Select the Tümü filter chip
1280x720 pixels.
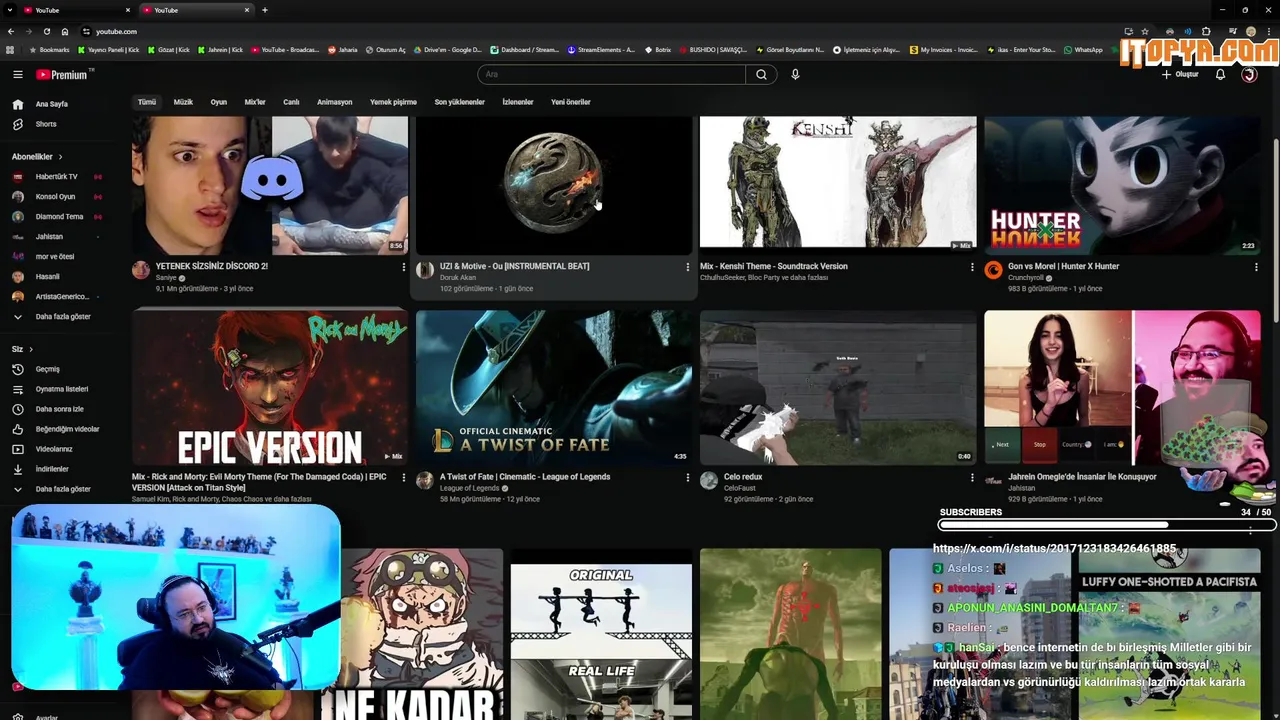click(147, 102)
